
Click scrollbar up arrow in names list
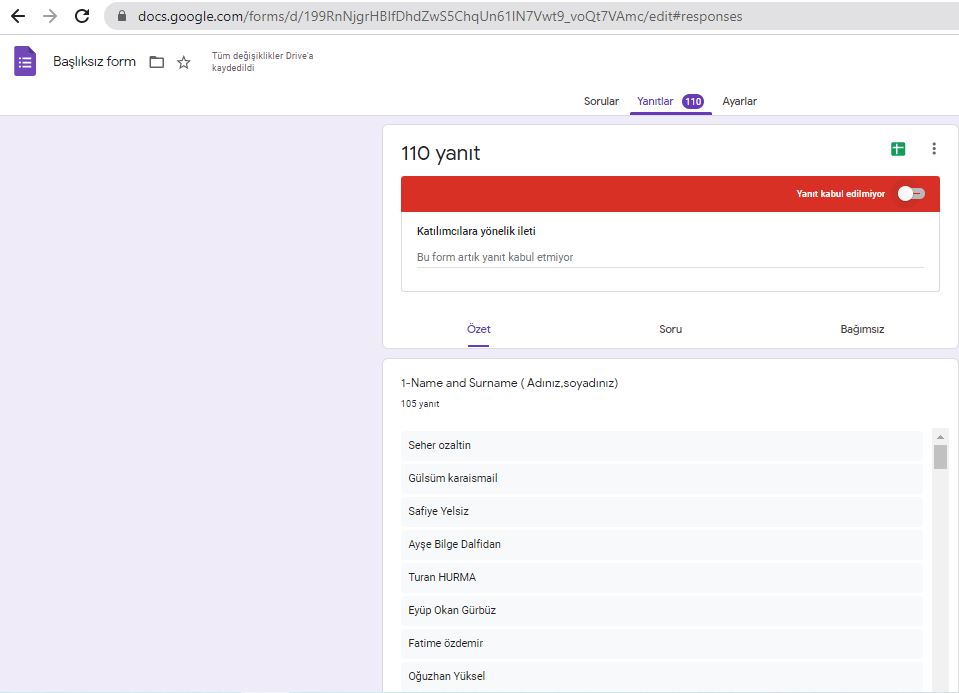[940, 437]
